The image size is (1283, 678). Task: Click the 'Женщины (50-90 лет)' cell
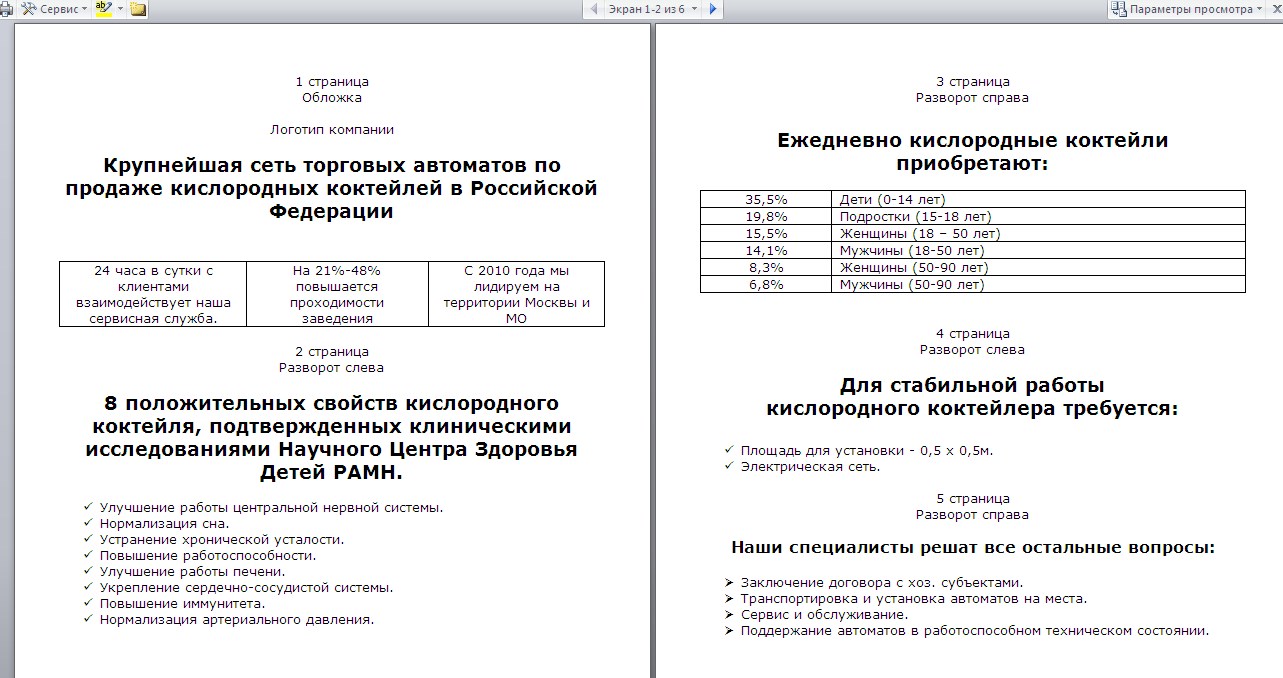(1038, 267)
